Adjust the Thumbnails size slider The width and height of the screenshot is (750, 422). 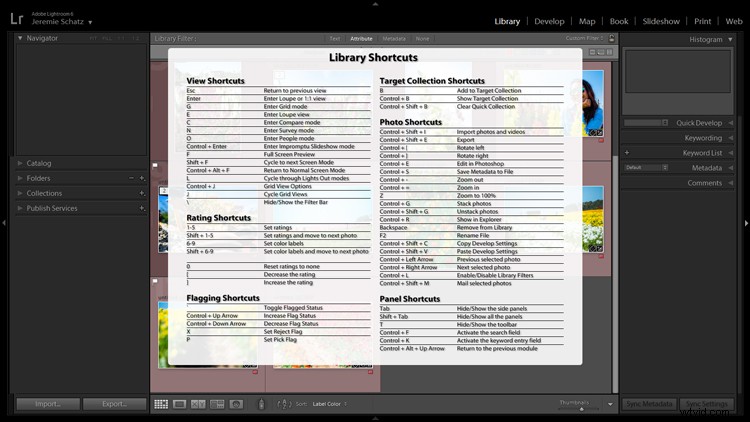click(582, 409)
